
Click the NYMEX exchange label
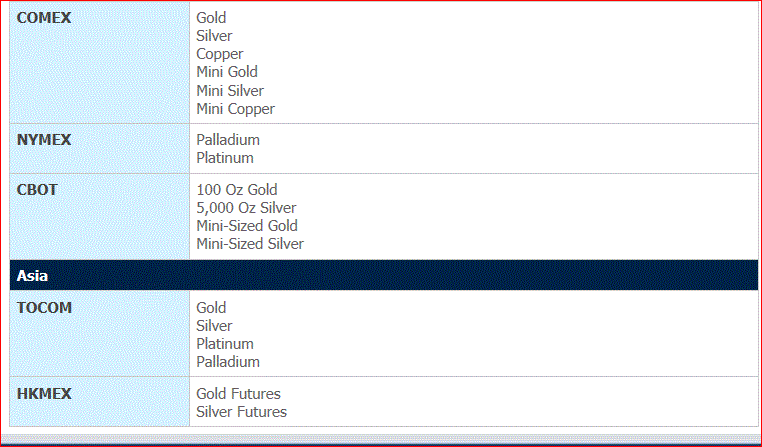pos(44,140)
